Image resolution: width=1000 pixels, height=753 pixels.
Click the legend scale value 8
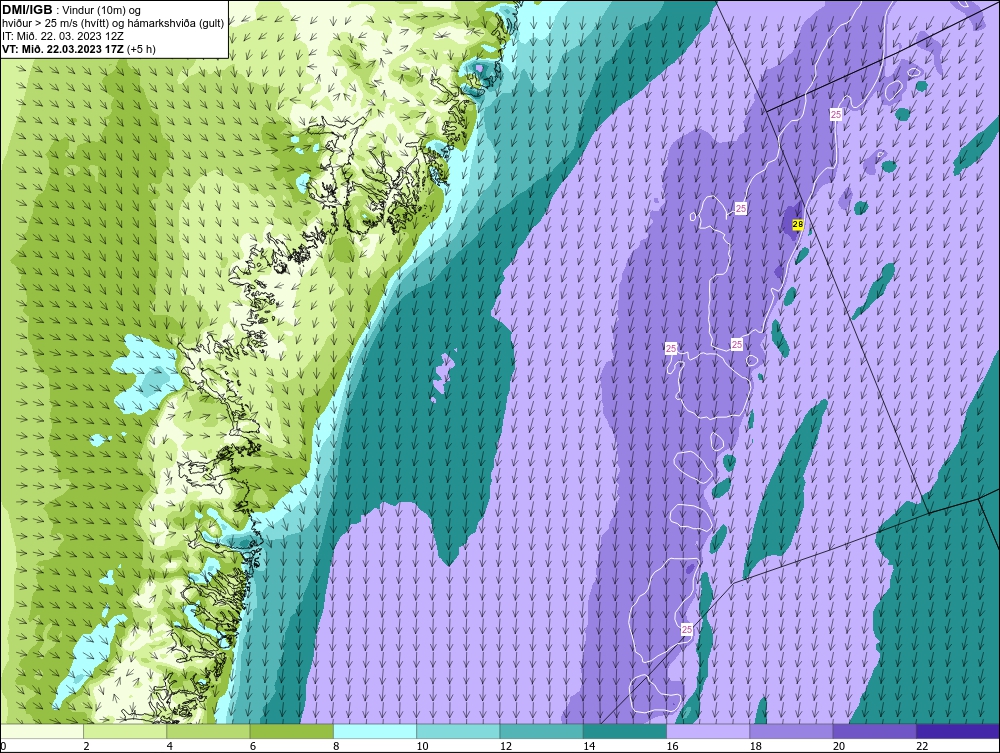[336, 747]
